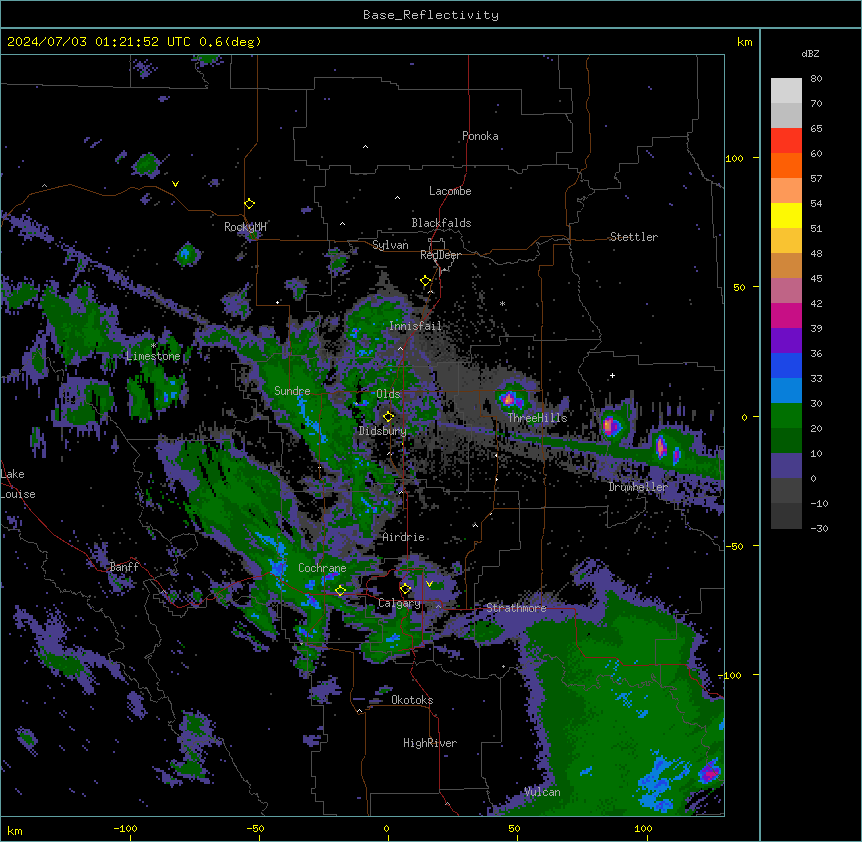
Task: Click the HighRiver label
Action: (x=430, y=743)
